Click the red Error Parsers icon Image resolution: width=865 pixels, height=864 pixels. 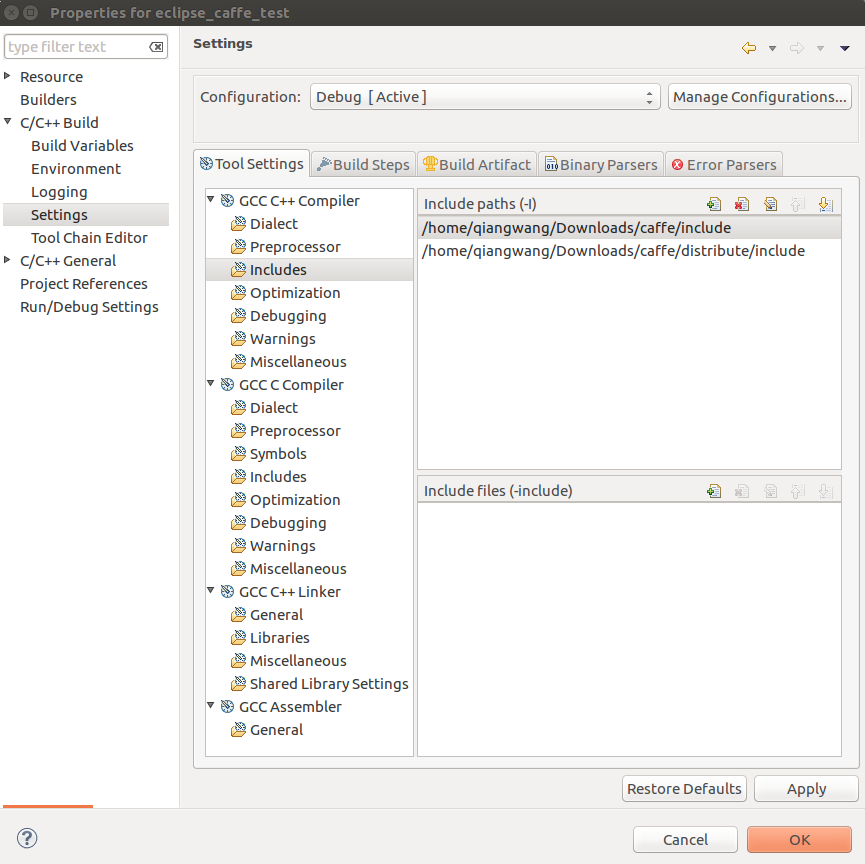pyautogui.click(x=677, y=164)
